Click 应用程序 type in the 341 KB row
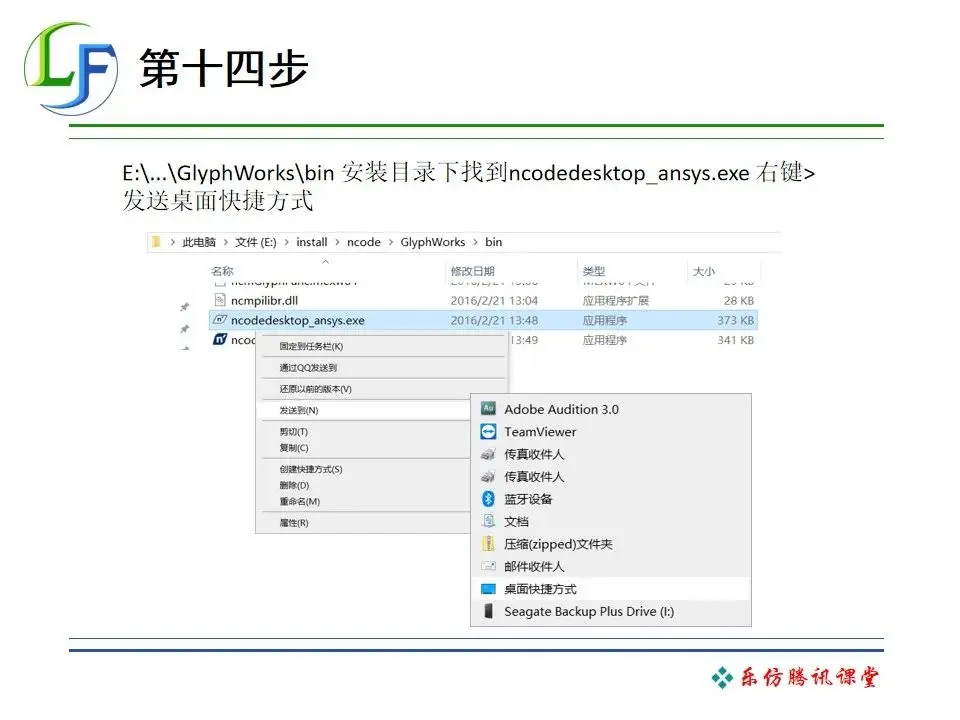Image resolution: width=960 pixels, height=720 pixels. [x=604, y=340]
